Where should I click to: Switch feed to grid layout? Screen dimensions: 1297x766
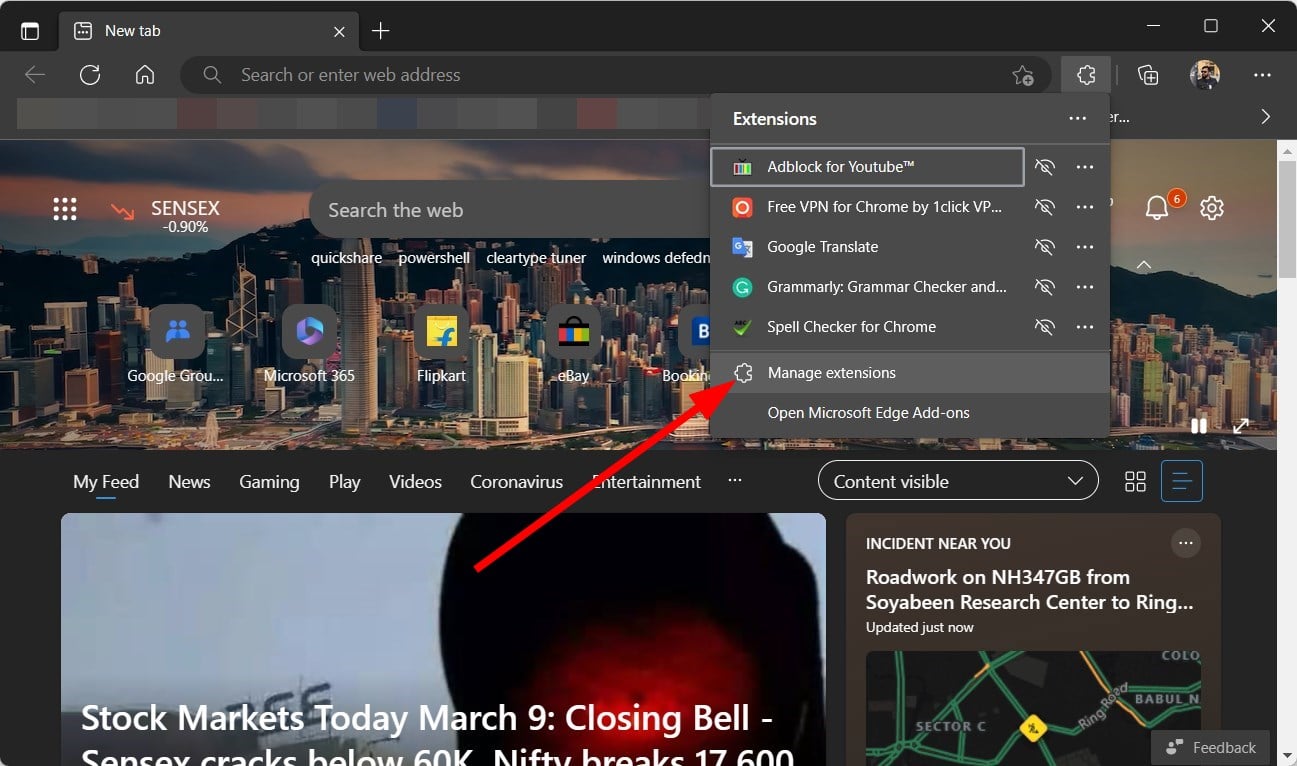point(1135,482)
